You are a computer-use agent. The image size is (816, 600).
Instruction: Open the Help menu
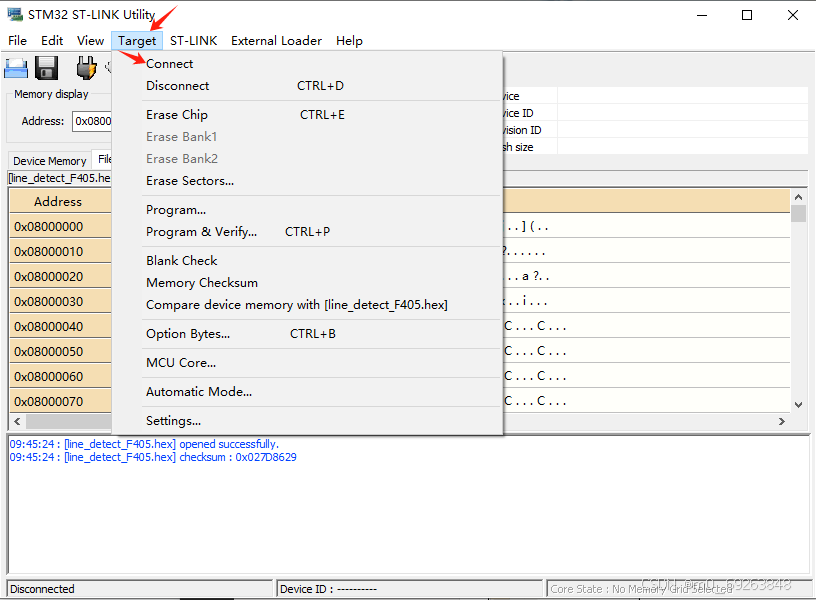click(x=349, y=41)
